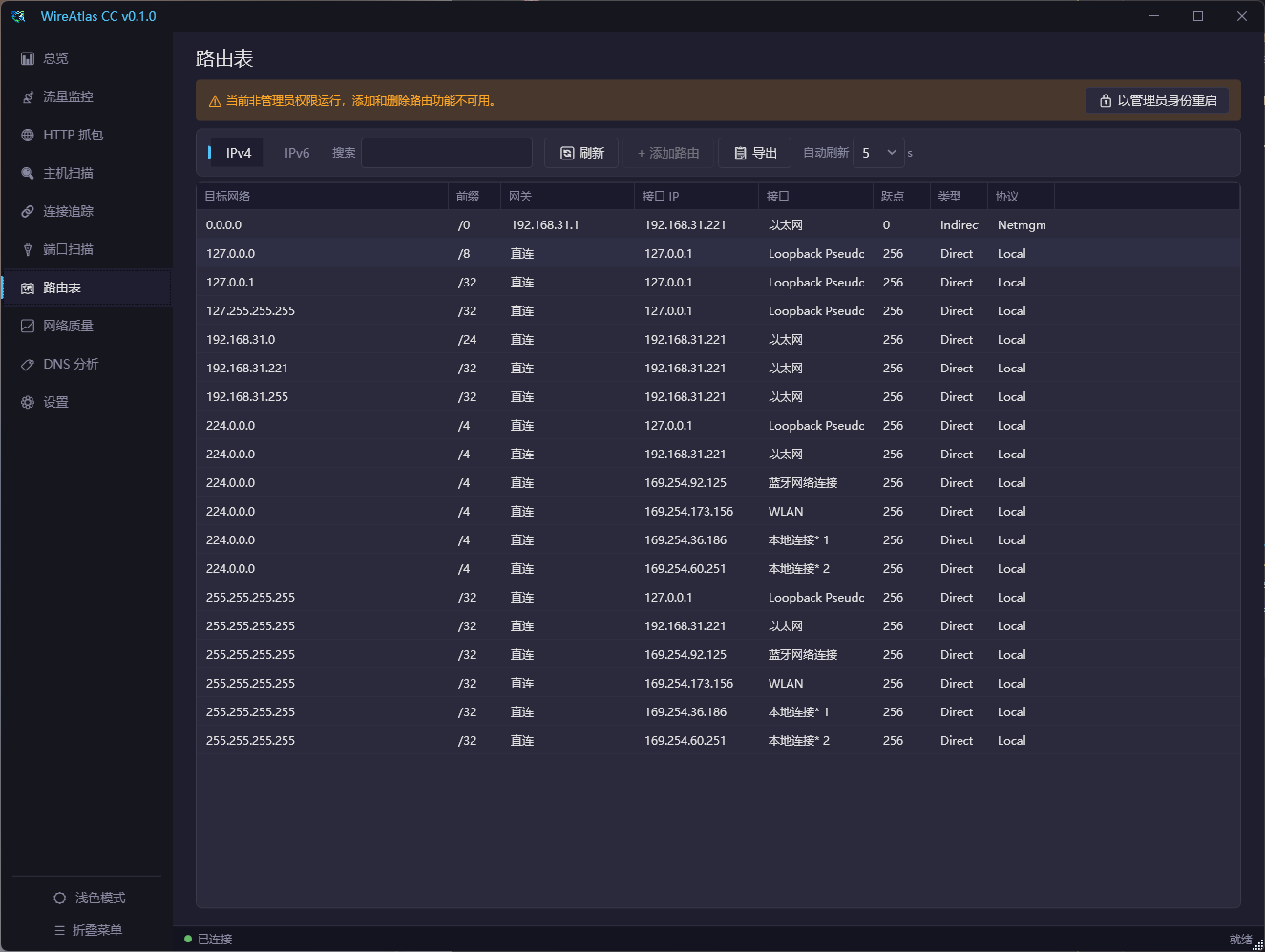Sort by 前缀 column header
Image resolution: width=1265 pixels, height=952 pixels.
point(474,196)
